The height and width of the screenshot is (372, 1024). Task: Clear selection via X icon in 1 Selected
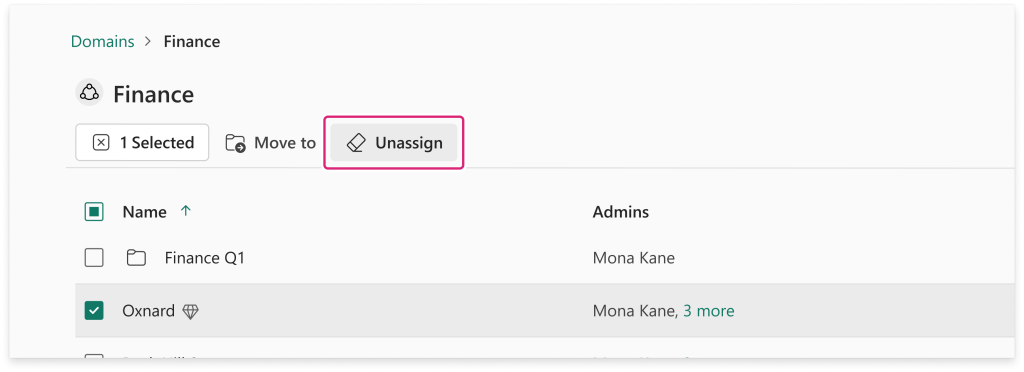point(101,142)
